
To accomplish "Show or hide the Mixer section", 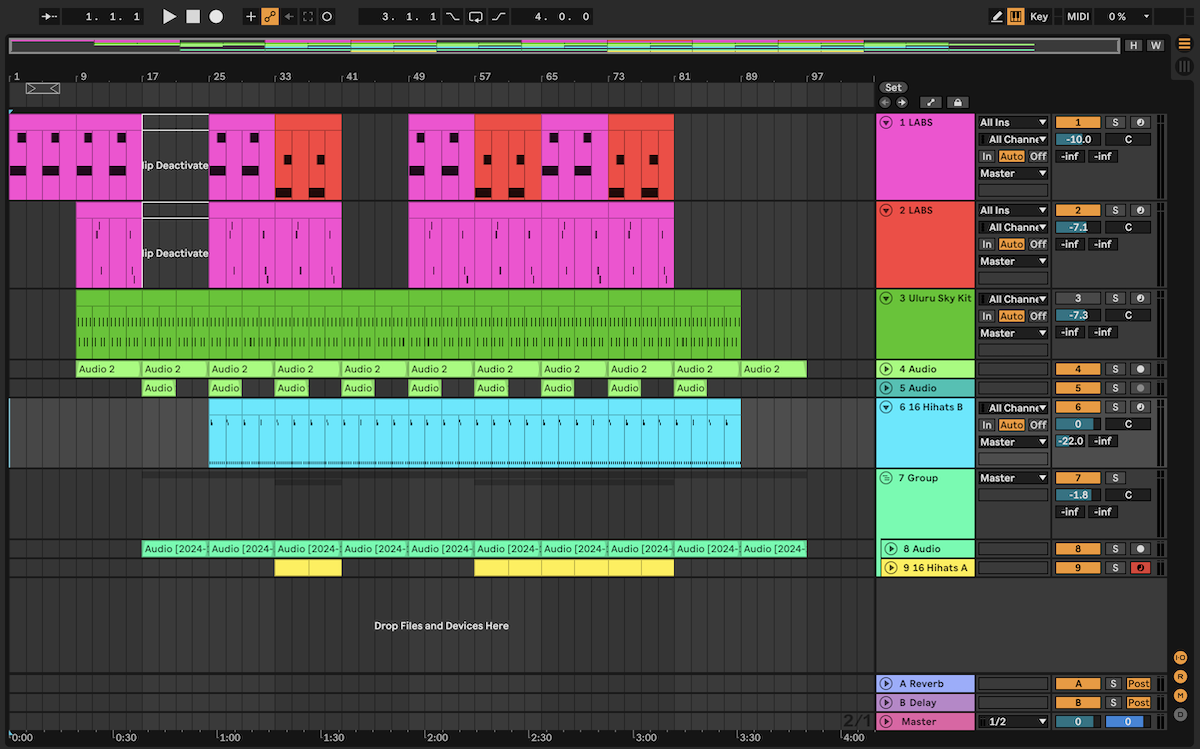I will click(x=1181, y=695).
